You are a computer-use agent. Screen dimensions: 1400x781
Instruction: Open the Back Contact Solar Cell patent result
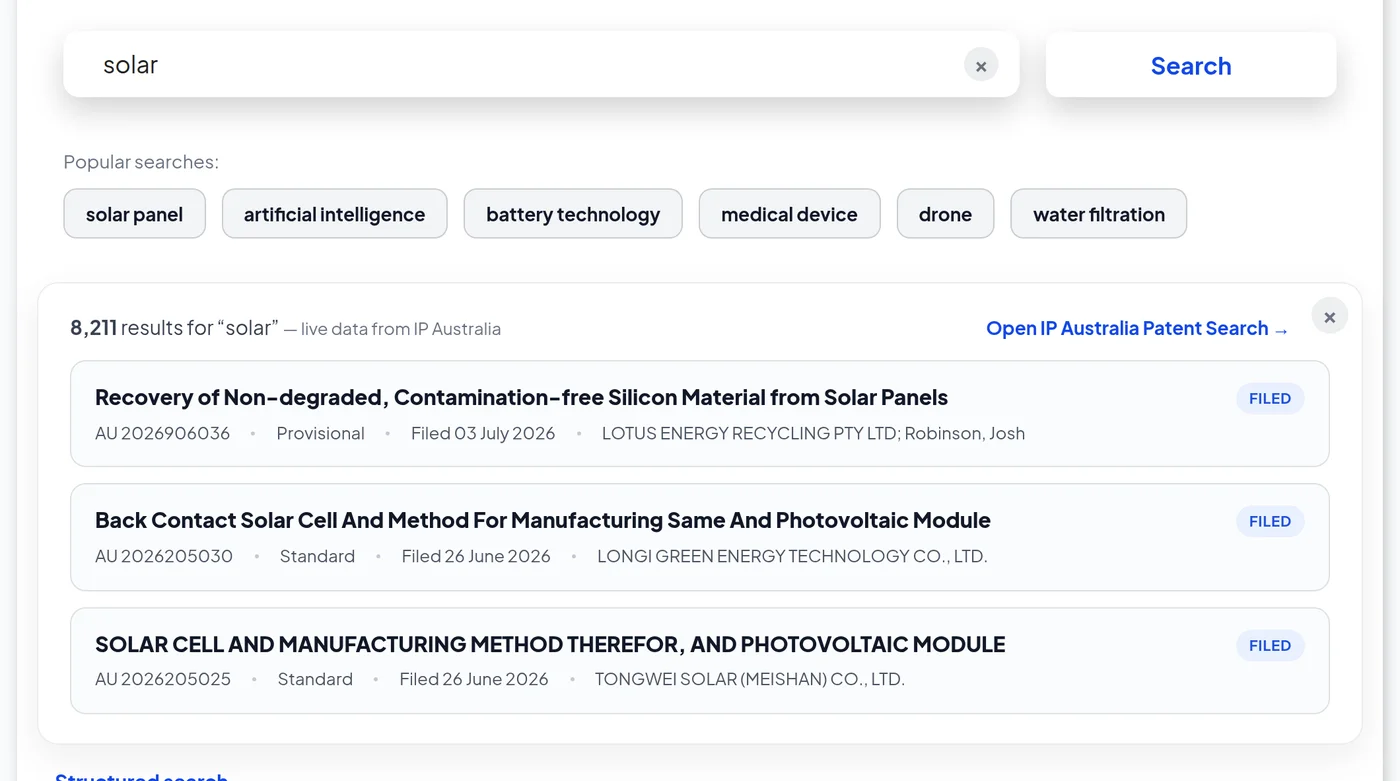pos(700,537)
